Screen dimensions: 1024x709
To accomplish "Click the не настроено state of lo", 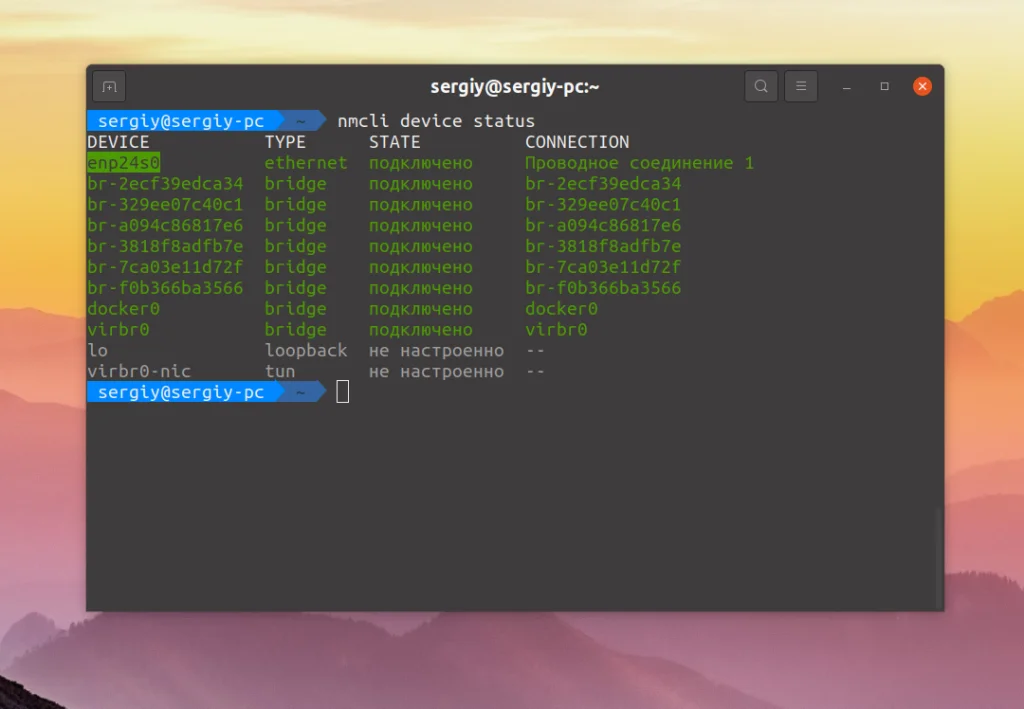I will pos(434,350).
